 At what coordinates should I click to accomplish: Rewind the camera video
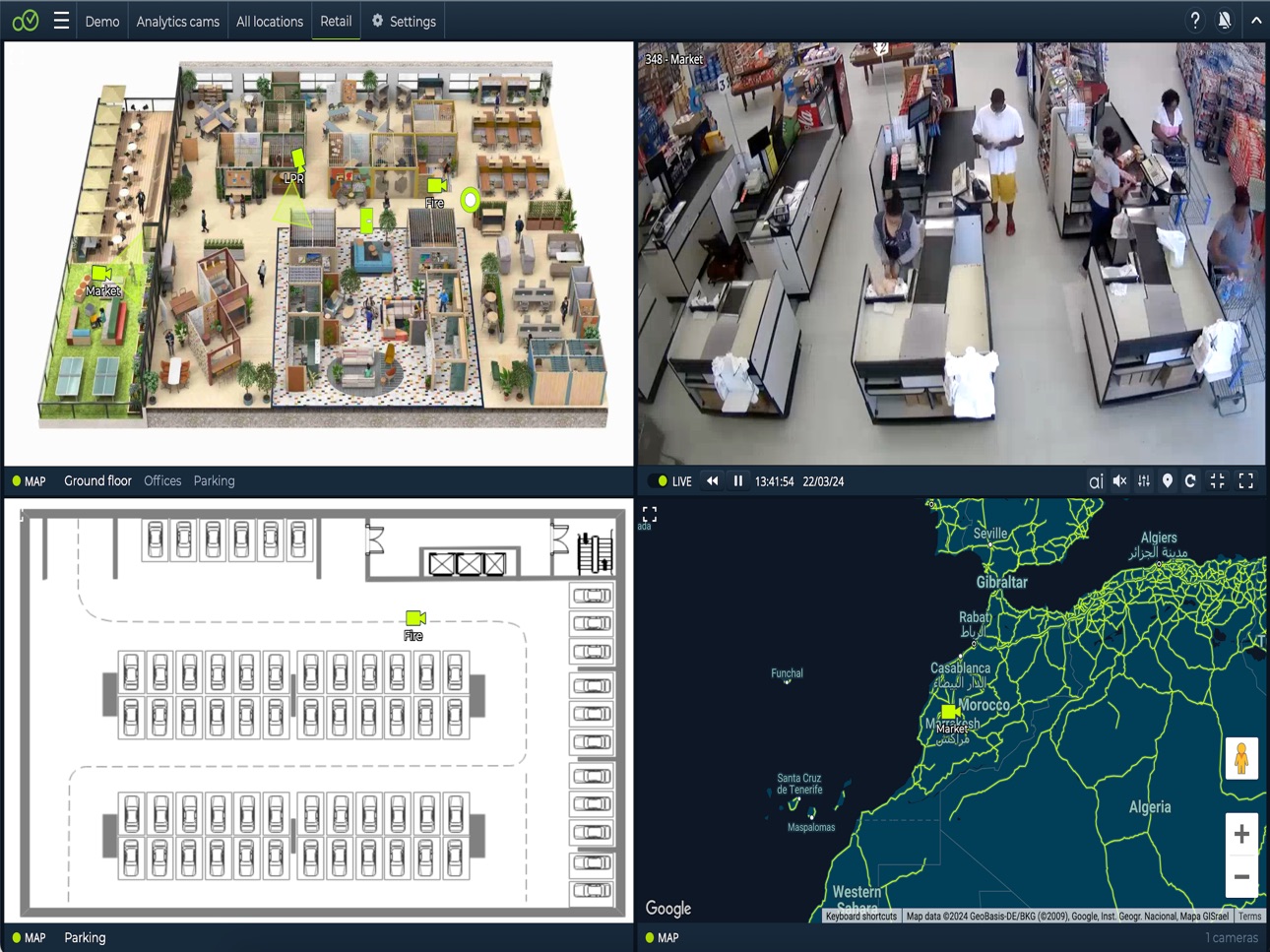pos(712,481)
